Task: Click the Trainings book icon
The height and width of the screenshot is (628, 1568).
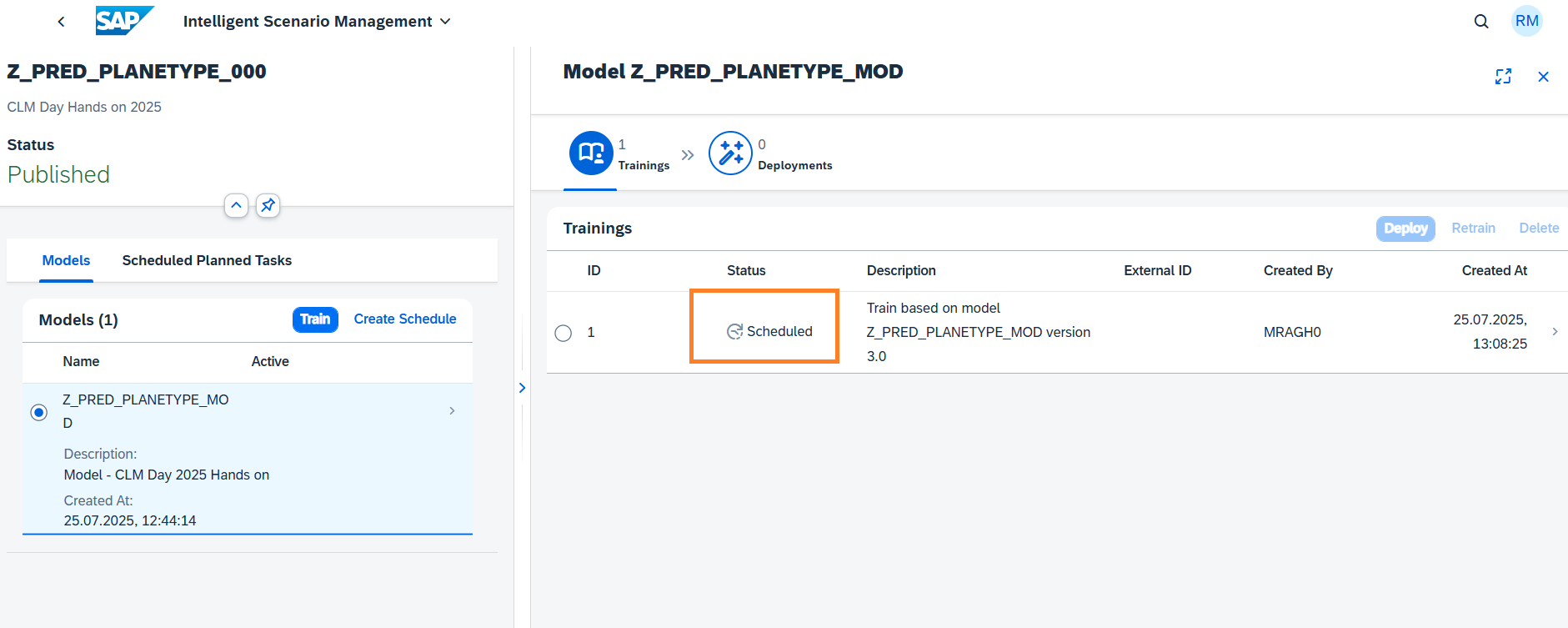Action: (x=591, y=153)
